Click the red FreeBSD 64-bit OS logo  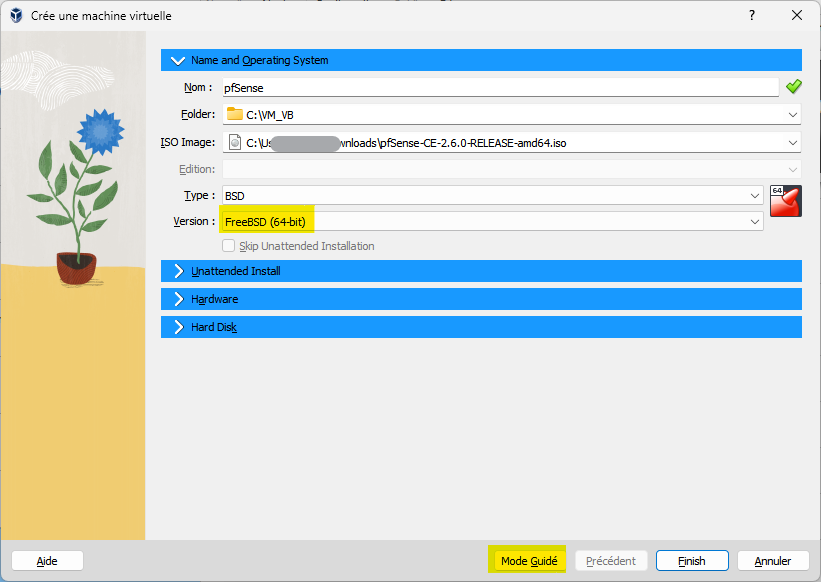(785, 201)
